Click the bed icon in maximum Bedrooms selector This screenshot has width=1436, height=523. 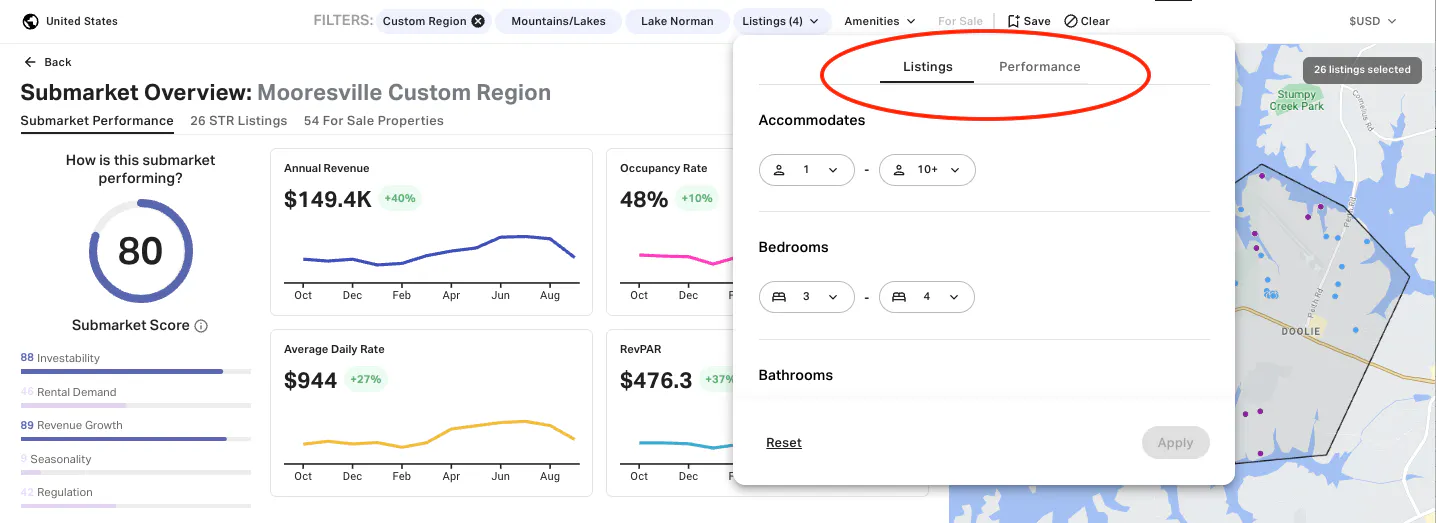click(899, 297)
